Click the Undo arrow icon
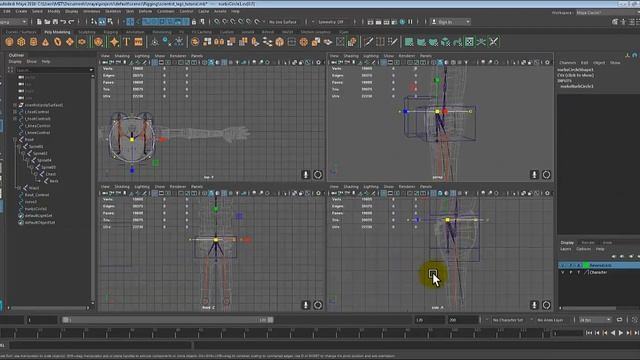The image size is (640, 360). tap(63, 22)
